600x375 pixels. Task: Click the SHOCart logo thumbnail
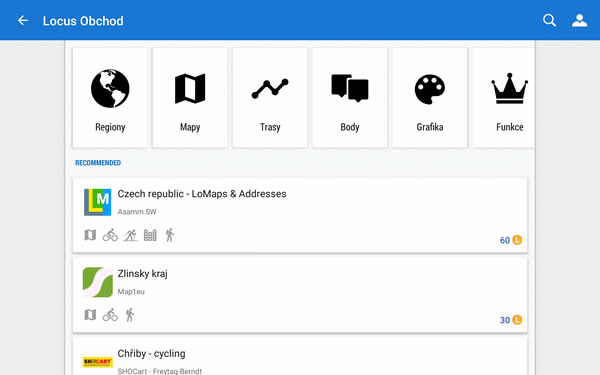point(98,362)
